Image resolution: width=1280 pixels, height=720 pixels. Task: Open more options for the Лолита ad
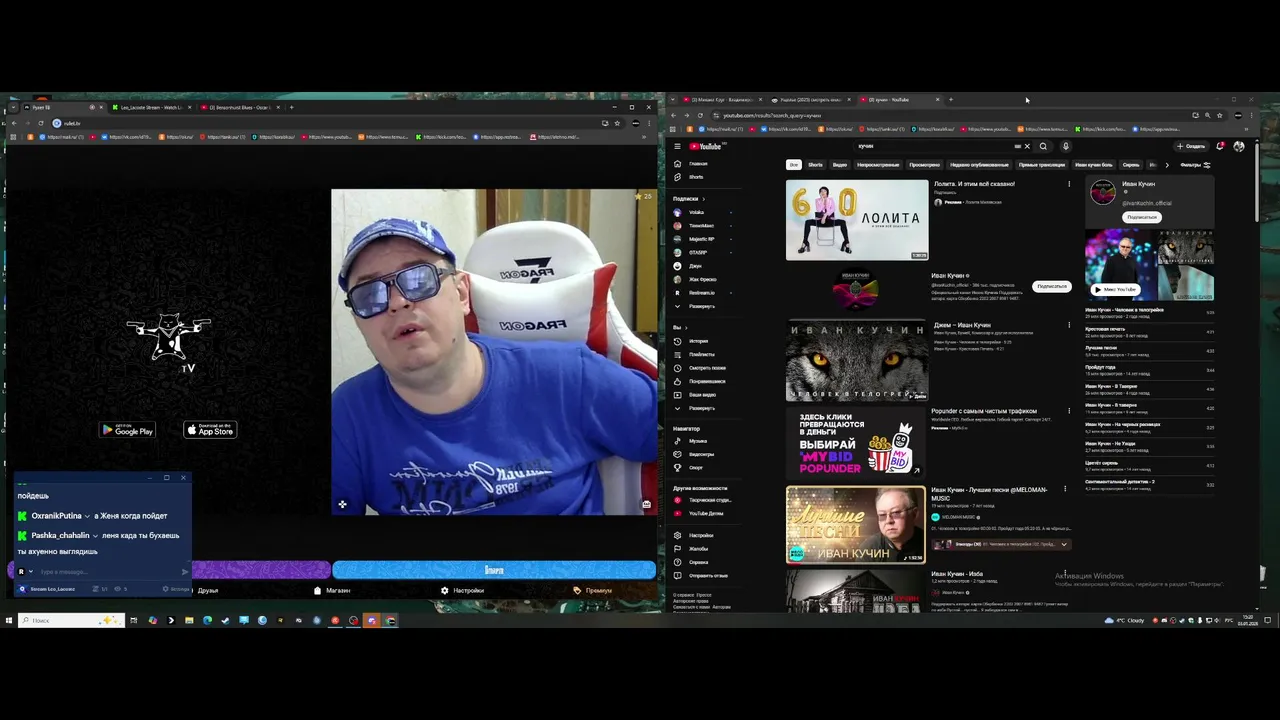coord(1069,184)
